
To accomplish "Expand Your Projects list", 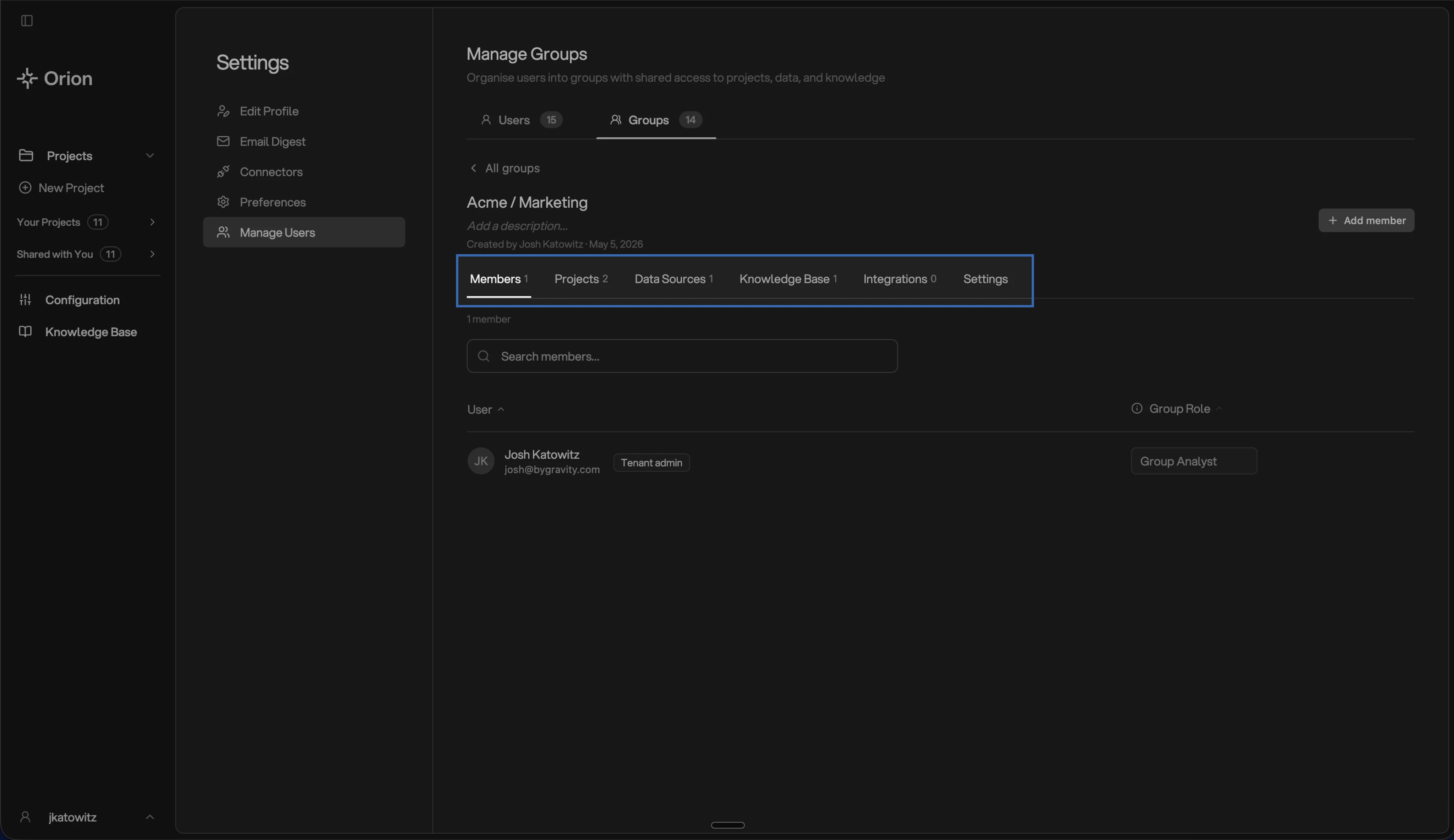I will click(x=152, y=222).
